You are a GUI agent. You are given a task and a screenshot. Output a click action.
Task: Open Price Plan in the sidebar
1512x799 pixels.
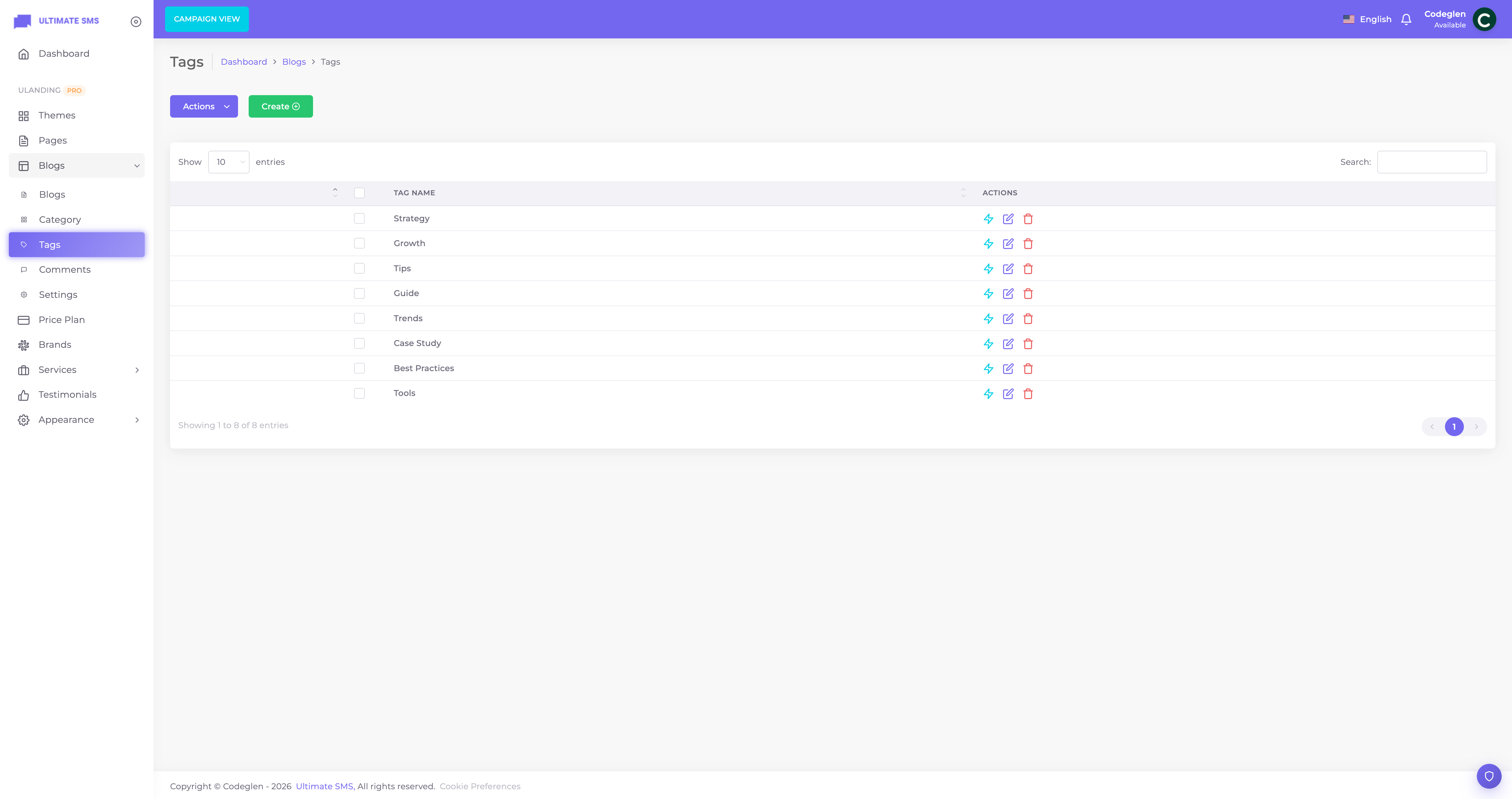77,320
